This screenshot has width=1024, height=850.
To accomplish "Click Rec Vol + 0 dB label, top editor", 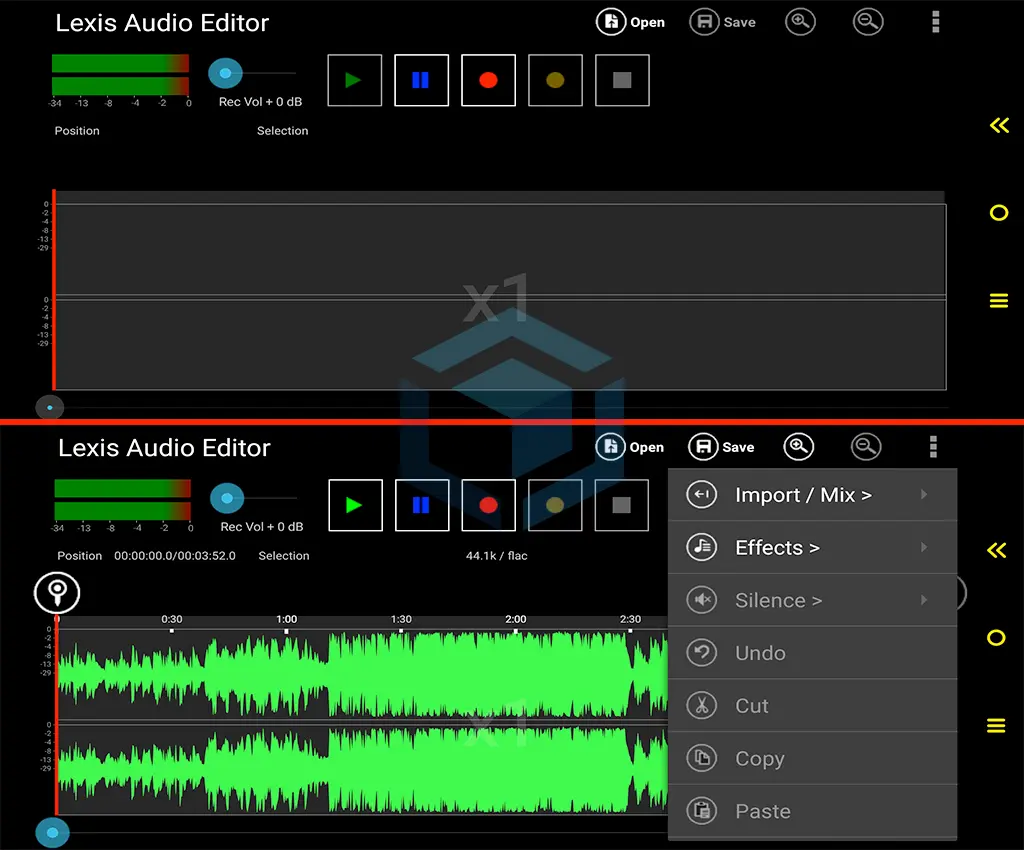I will click(261, 102).
